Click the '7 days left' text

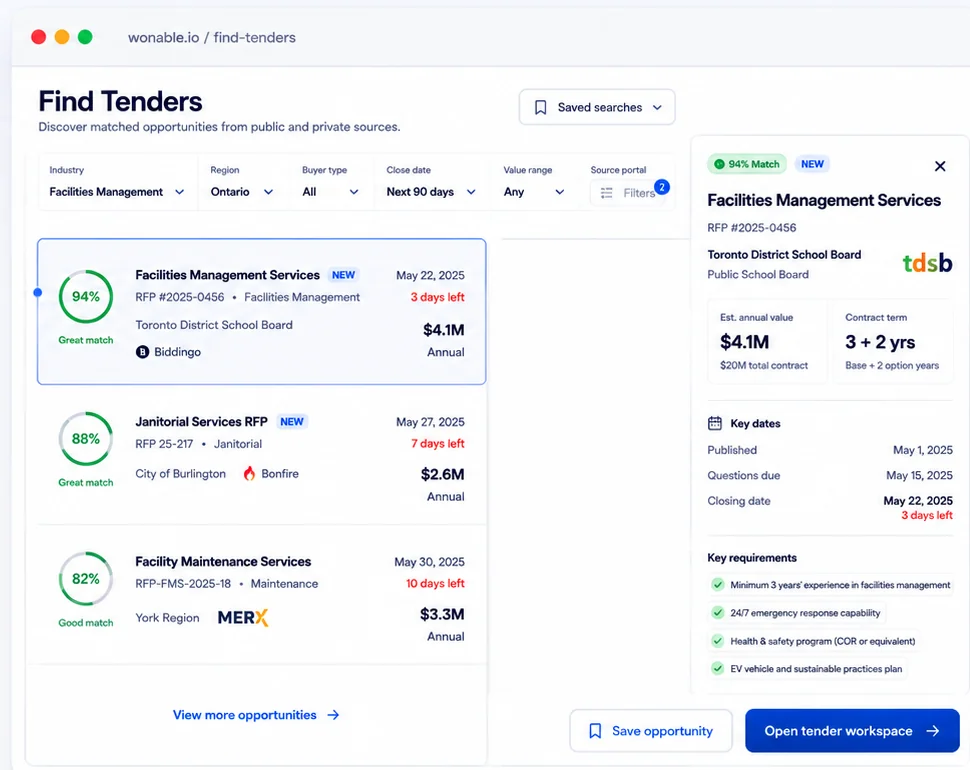pos(437,443)
